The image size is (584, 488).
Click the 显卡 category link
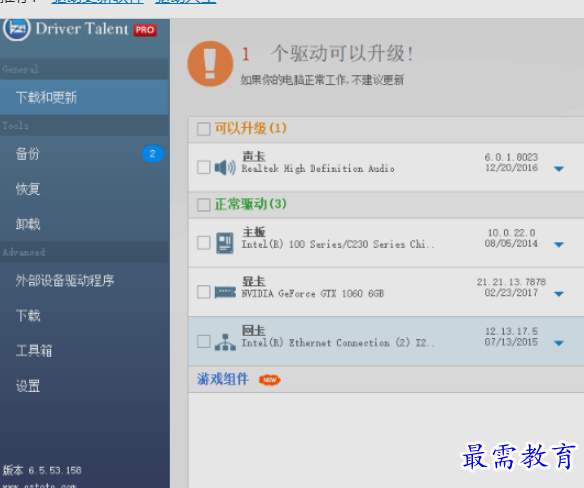[254, 281]
